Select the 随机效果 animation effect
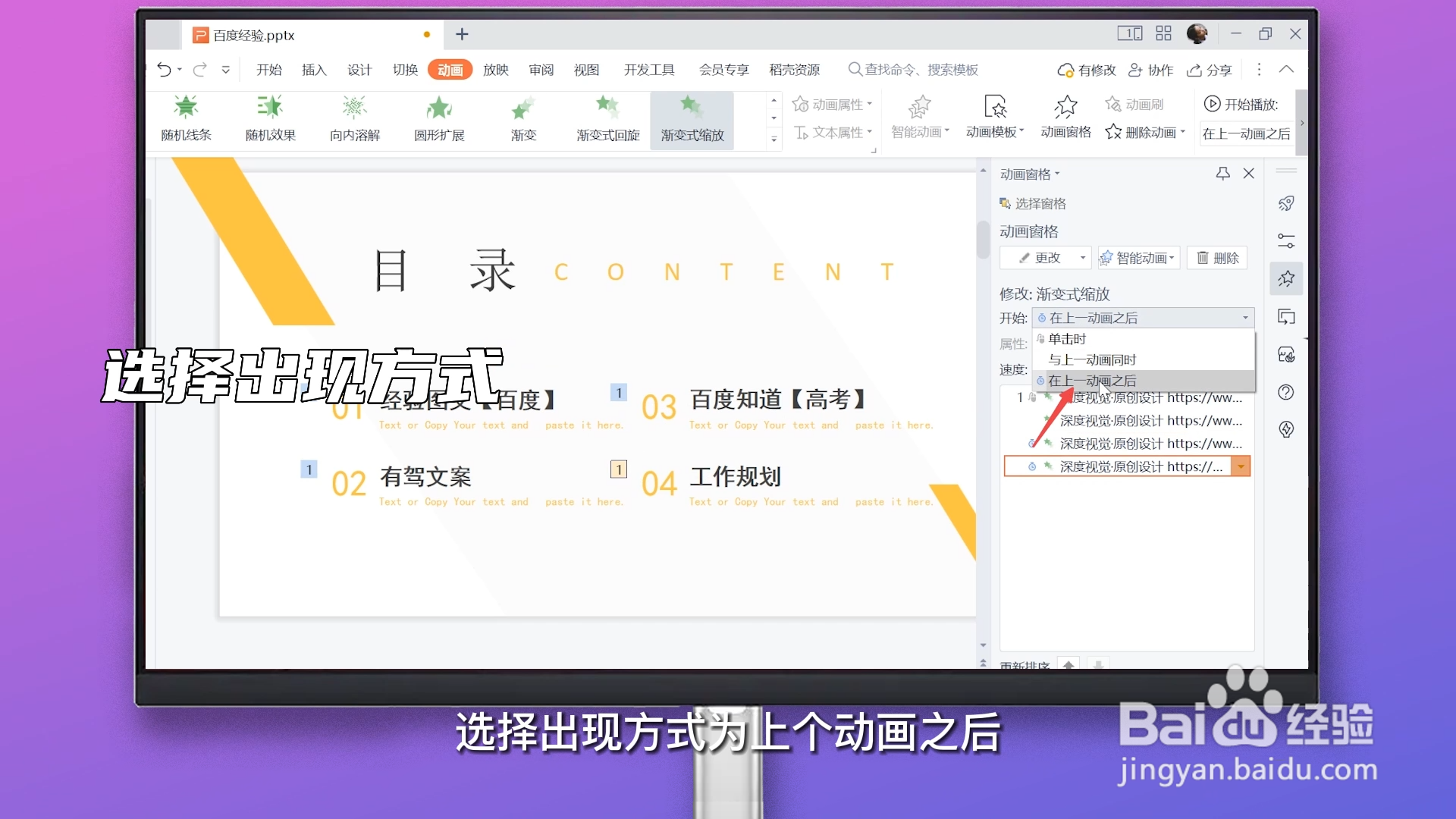Viewport: 1456px width, 819px height. (270, 120)
